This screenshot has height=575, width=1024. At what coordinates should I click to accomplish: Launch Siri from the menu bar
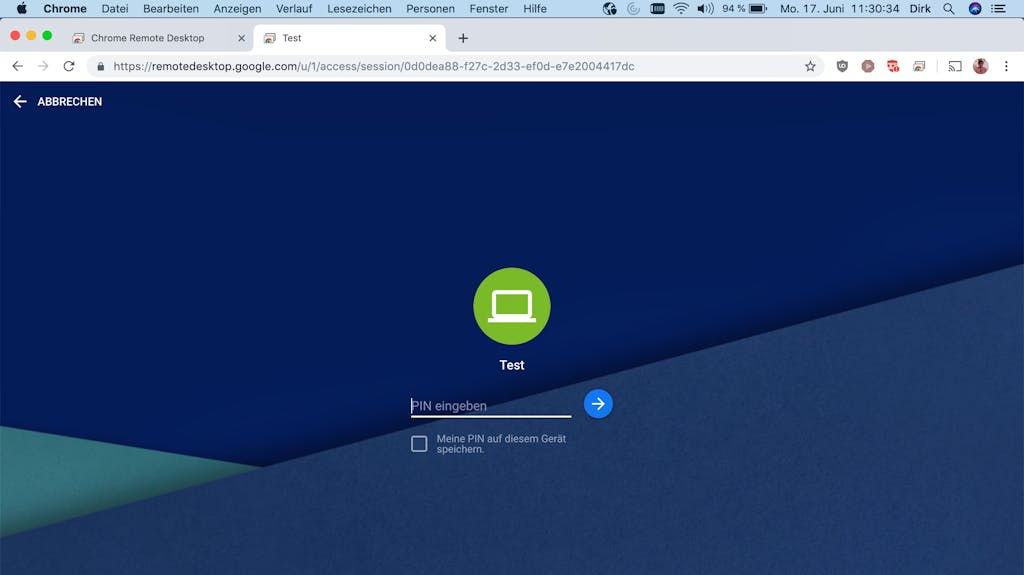974,8
